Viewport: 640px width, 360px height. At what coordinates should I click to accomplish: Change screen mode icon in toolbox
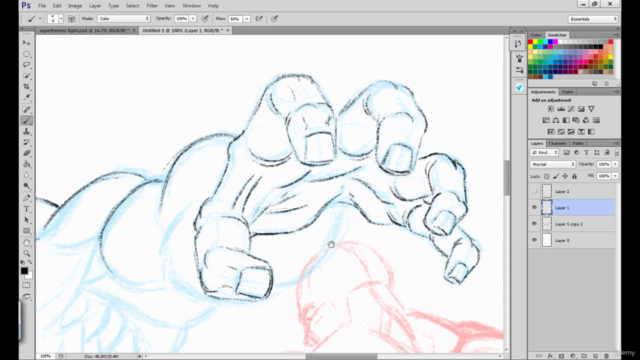(27, 297)
